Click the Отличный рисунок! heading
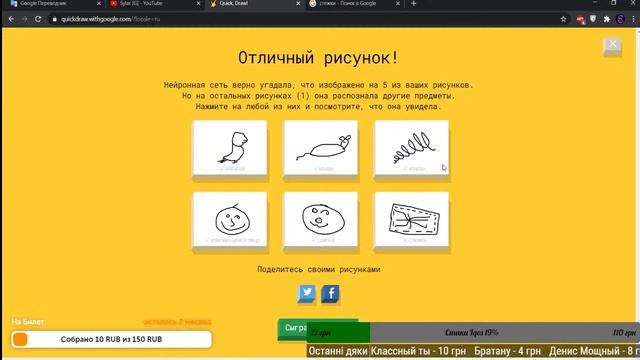Image resolution: width=640 pixels, height=360 pixels. point(318,58)
